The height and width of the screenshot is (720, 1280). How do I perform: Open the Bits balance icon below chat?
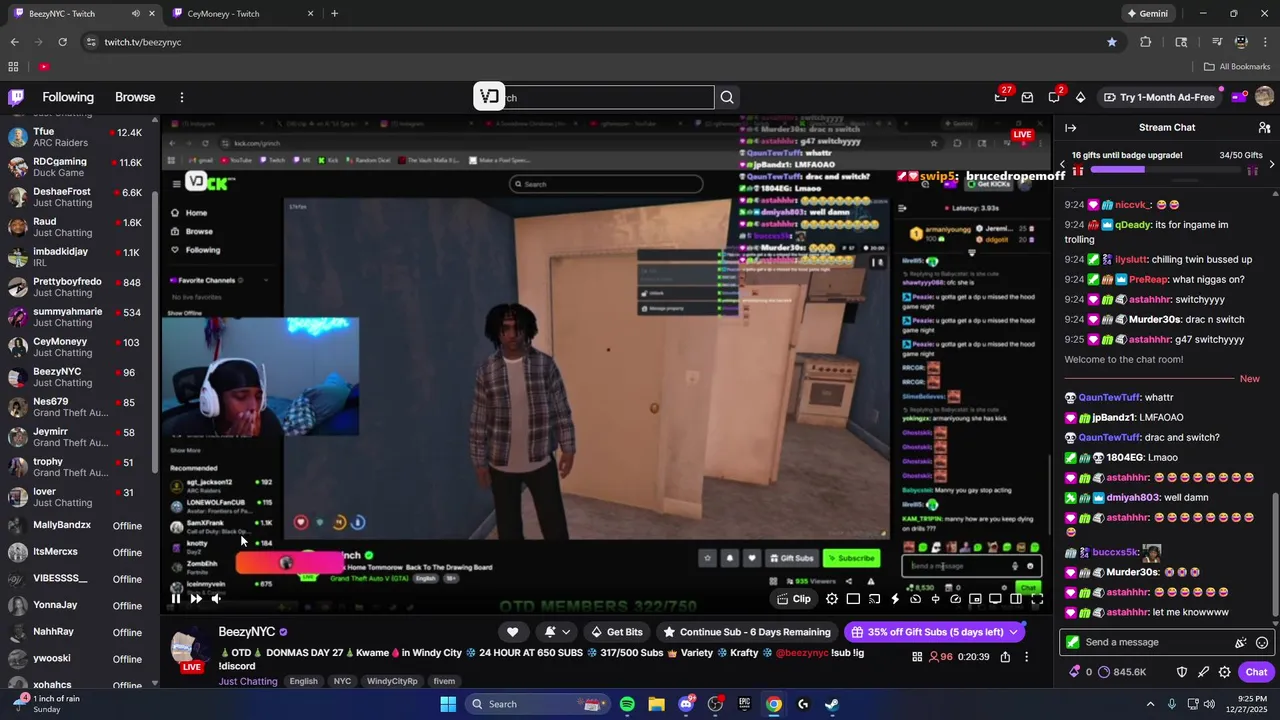coord(1074,672)
